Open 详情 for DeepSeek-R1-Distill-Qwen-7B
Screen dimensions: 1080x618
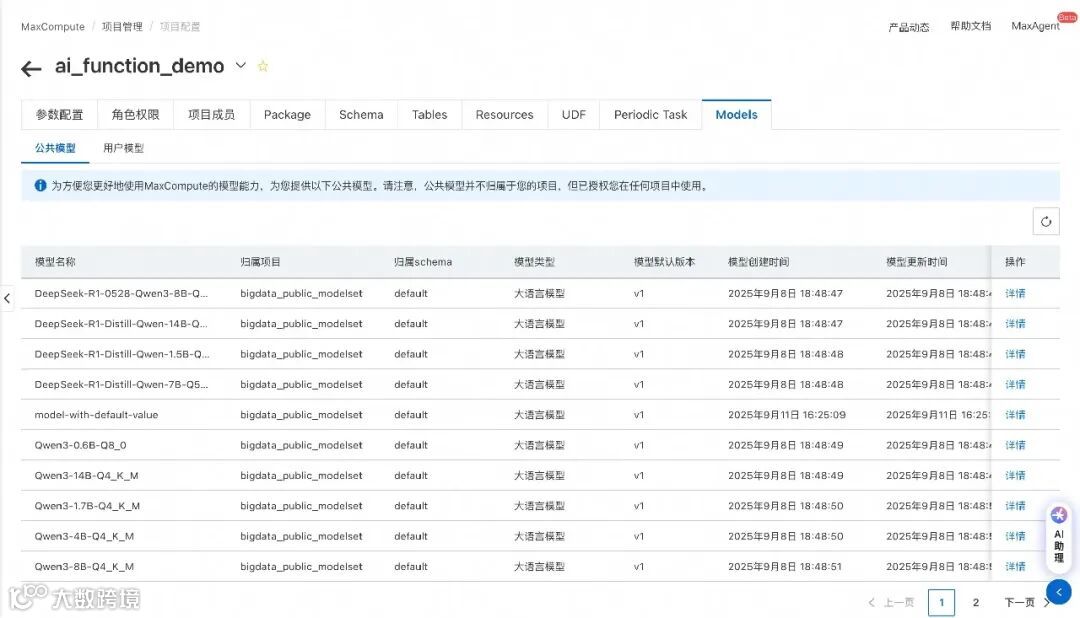(1015, 384)
